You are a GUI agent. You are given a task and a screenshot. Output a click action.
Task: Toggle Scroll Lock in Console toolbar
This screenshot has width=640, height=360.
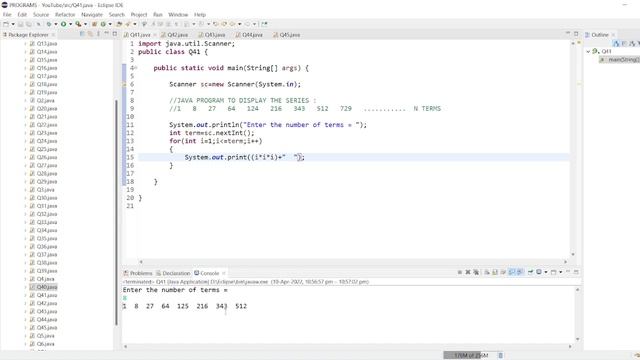495,272
